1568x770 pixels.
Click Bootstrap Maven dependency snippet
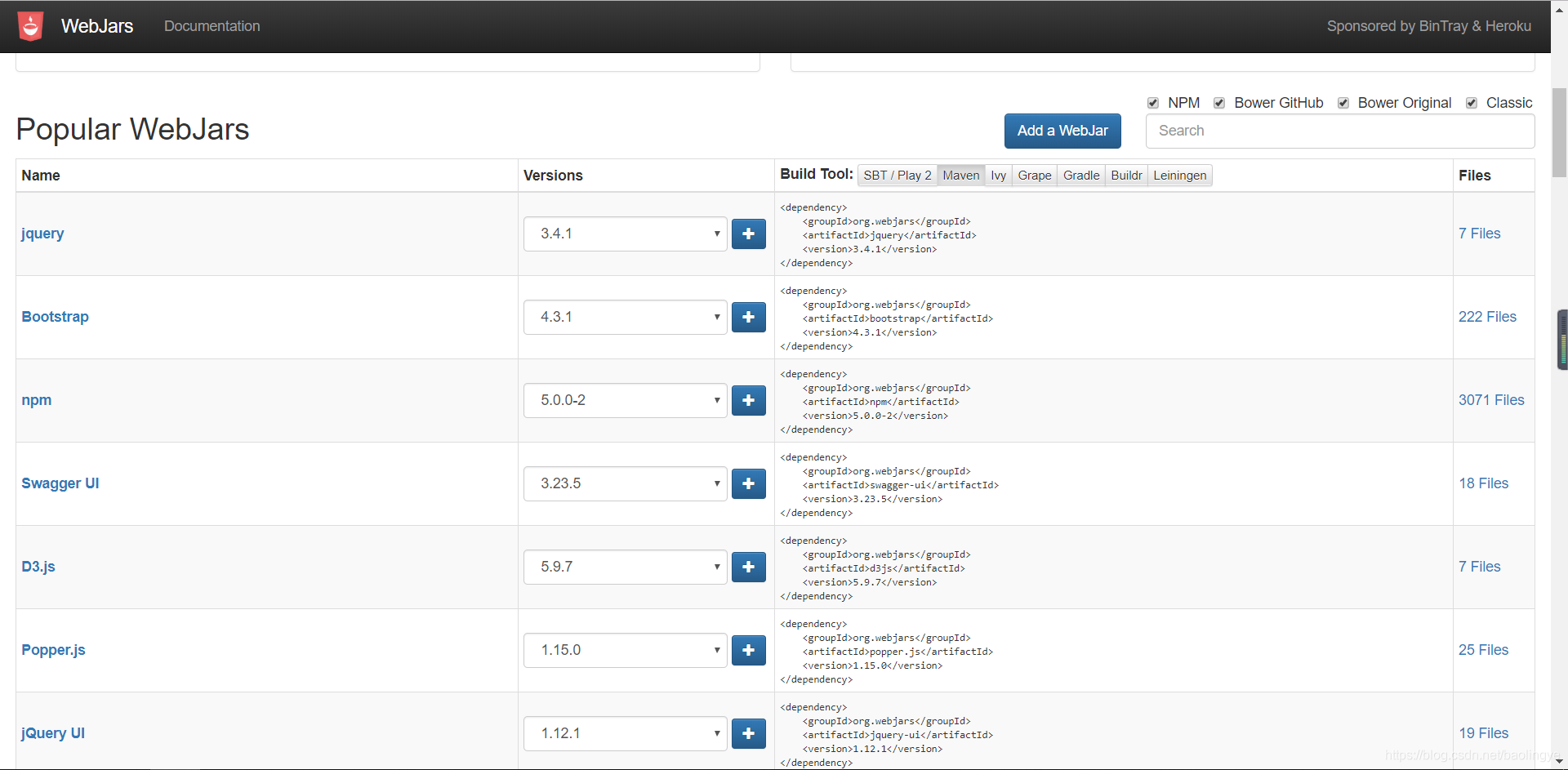coord(886,318)
